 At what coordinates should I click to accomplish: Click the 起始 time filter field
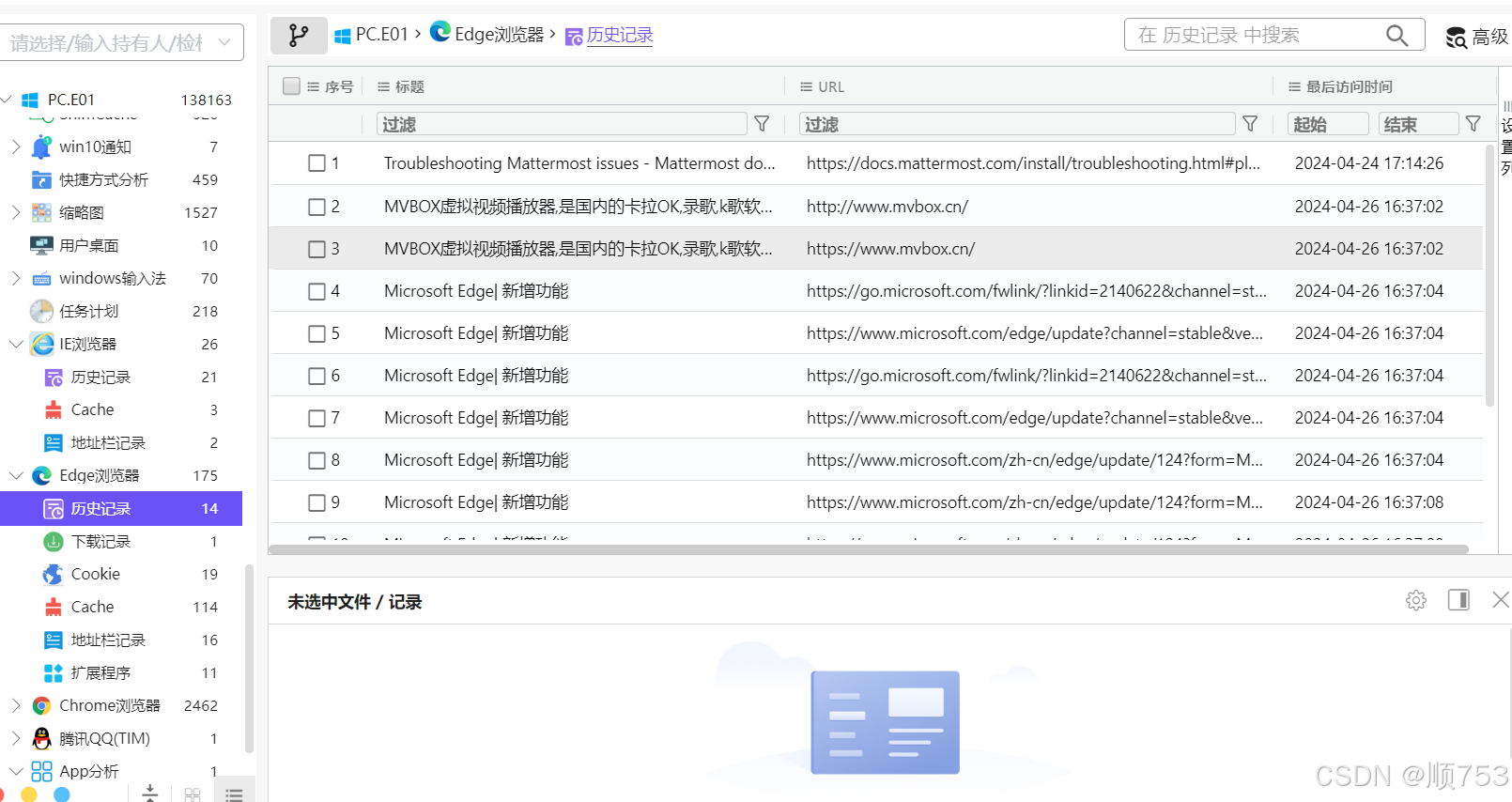[1328, 124]
